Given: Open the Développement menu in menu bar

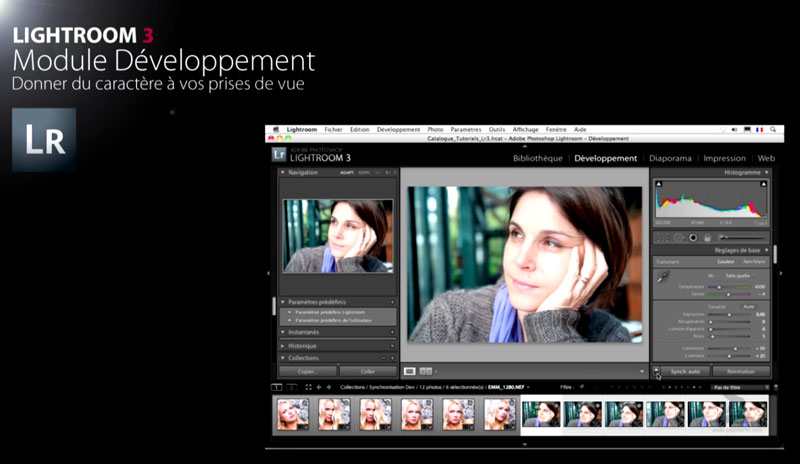Looking at the screenshot, I should pyautogui.click(x=398, y=130).
